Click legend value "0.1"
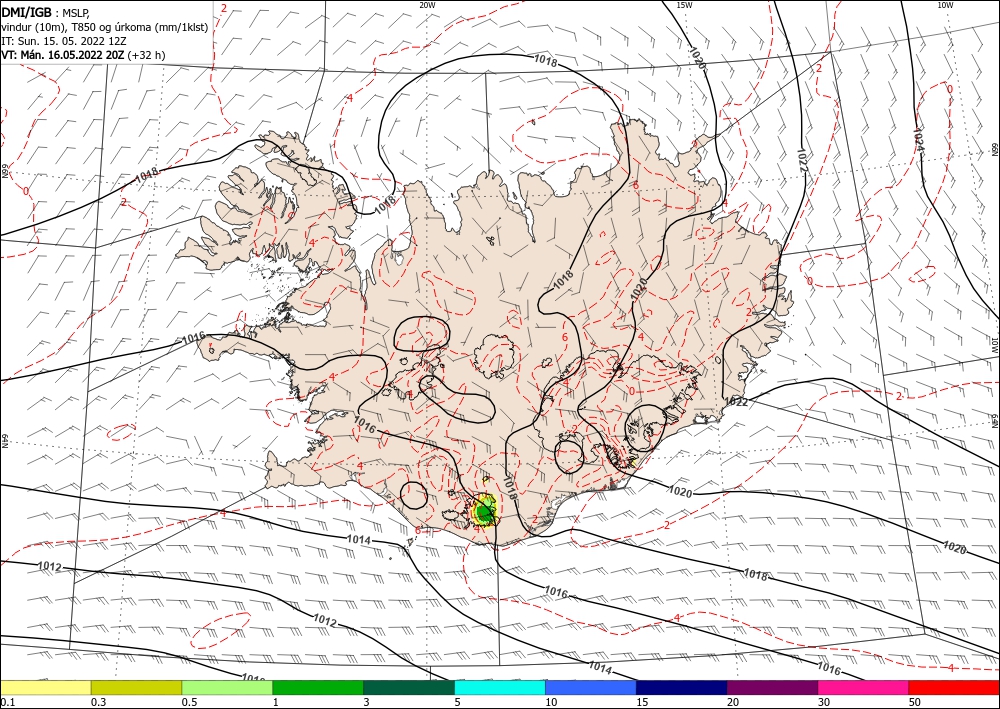Screen dimensions: 1000x709 (x=7, y=702)
